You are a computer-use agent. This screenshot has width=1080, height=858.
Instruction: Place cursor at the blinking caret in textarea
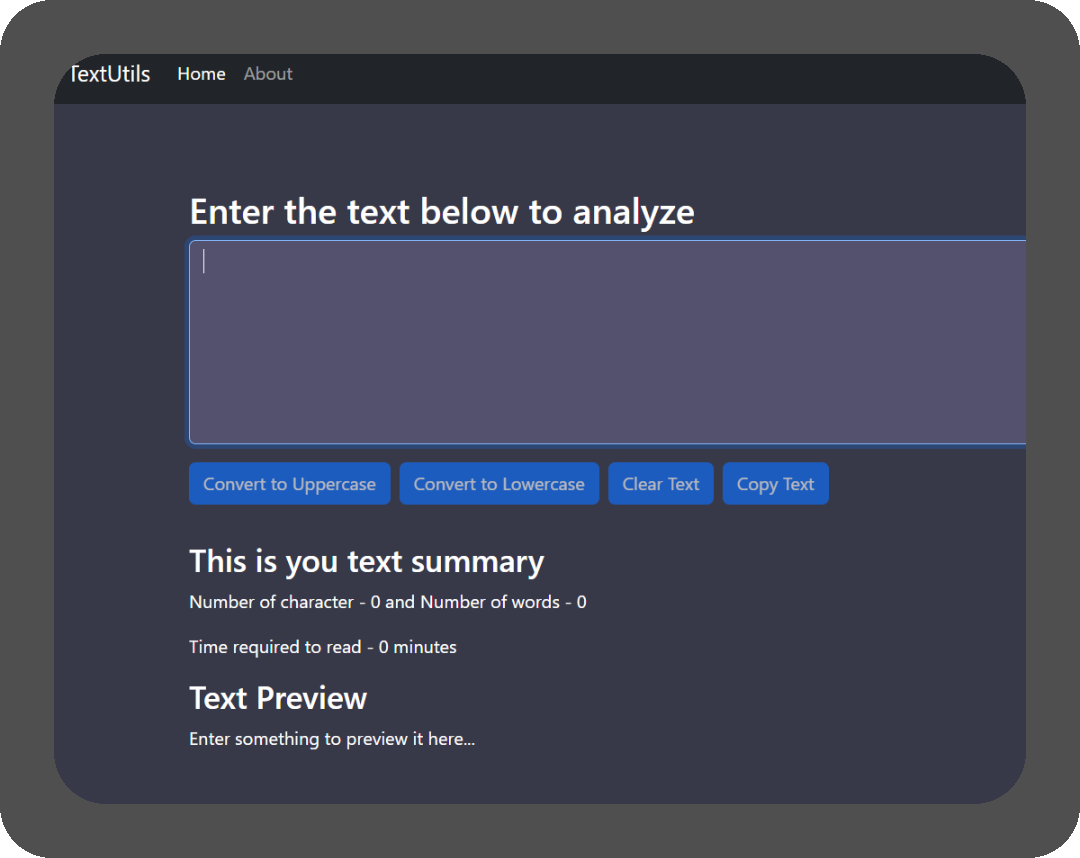tap(204, 261)
